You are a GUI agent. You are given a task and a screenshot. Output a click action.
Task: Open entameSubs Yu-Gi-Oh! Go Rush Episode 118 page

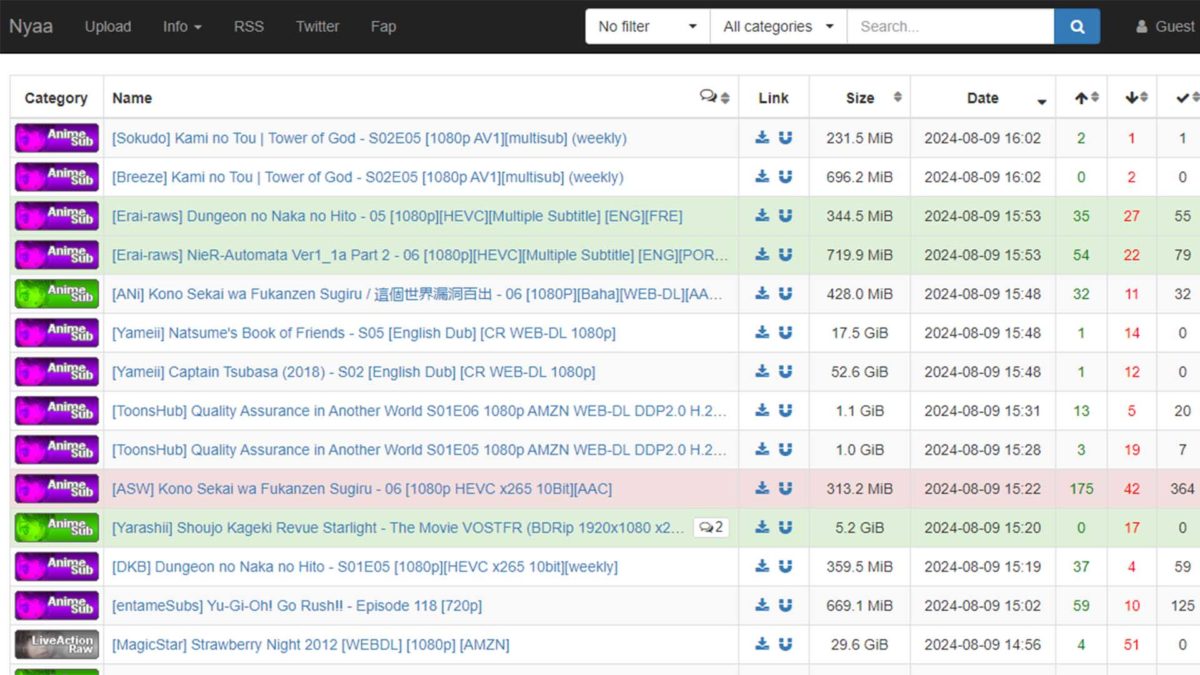click(x=297, y=606)
